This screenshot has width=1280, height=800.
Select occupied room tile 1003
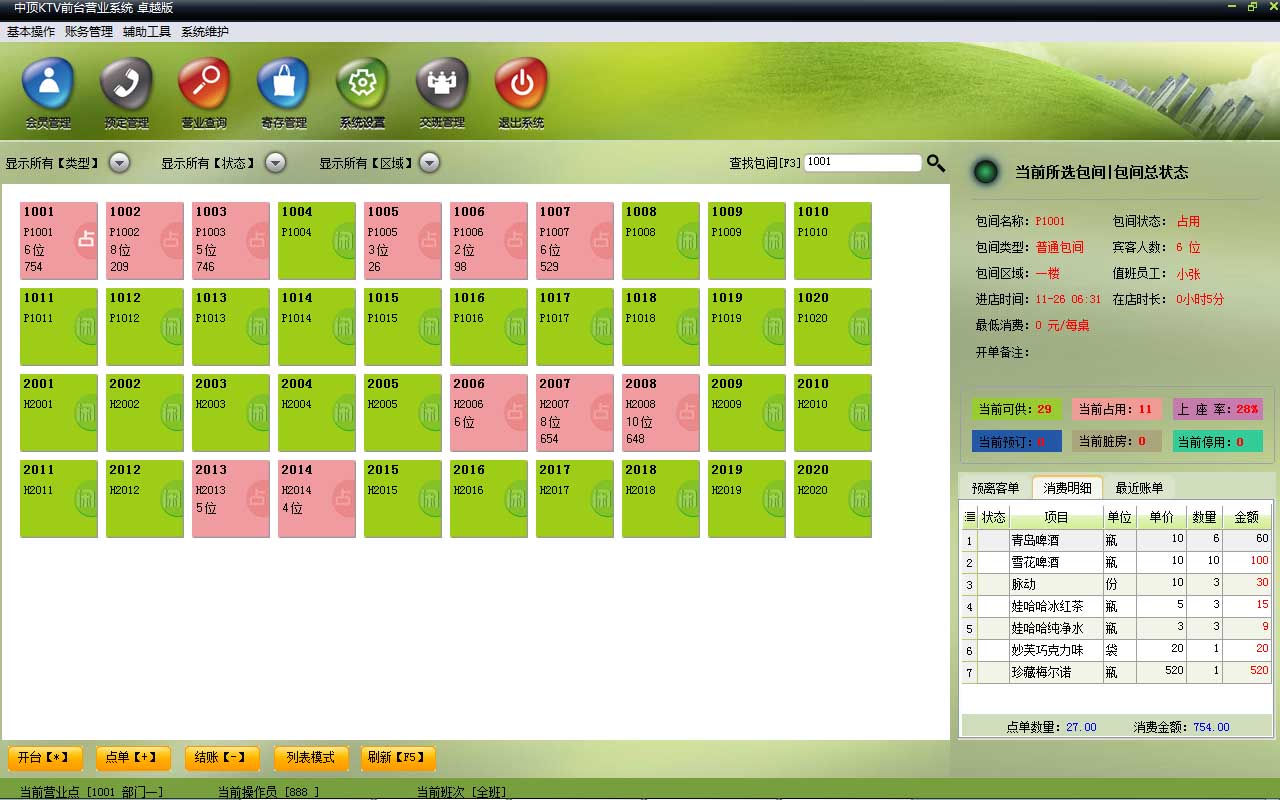[231, 241]
